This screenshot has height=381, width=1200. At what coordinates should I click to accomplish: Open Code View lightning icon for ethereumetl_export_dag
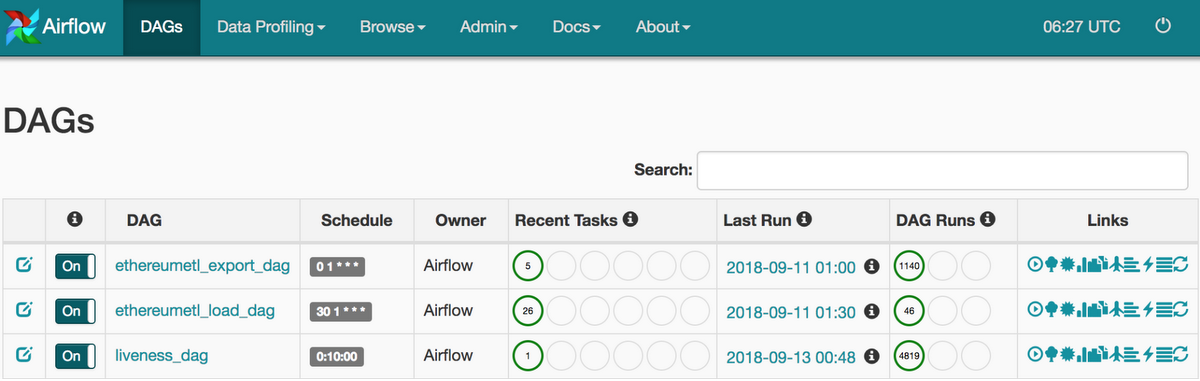[1148, 265]
